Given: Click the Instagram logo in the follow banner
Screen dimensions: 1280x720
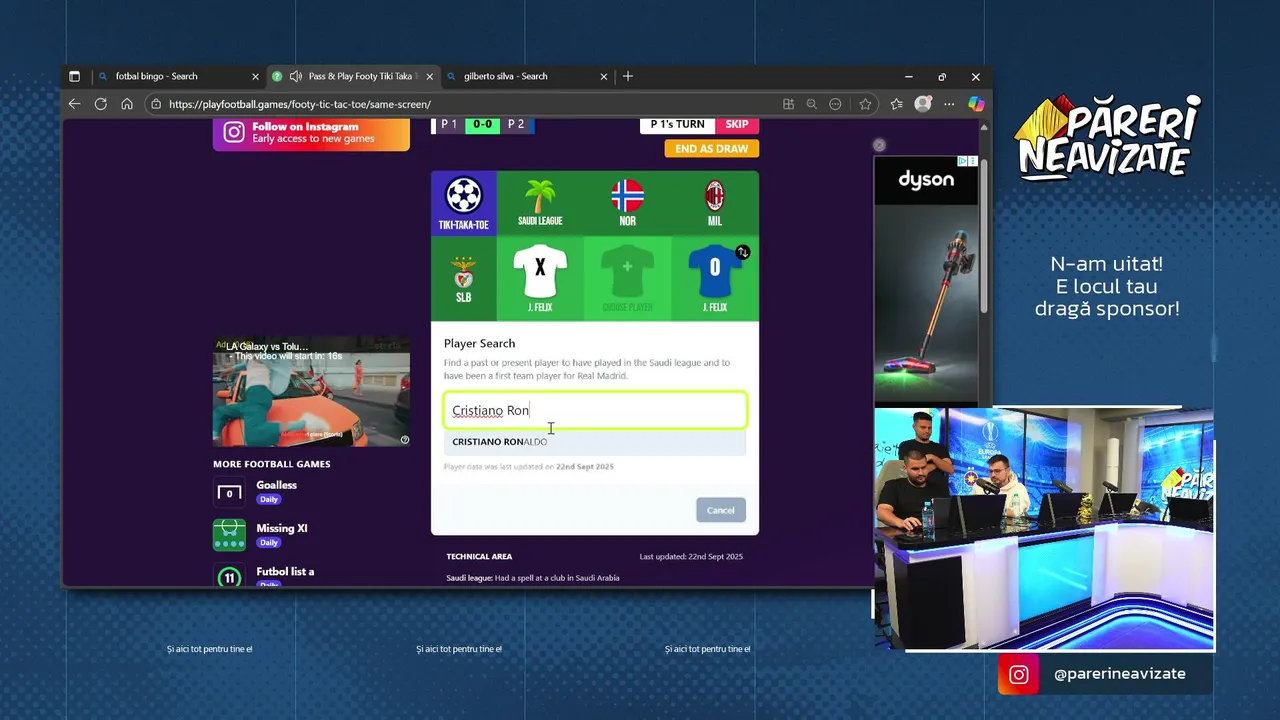Looking at the screenshot, I should (234, 133).
